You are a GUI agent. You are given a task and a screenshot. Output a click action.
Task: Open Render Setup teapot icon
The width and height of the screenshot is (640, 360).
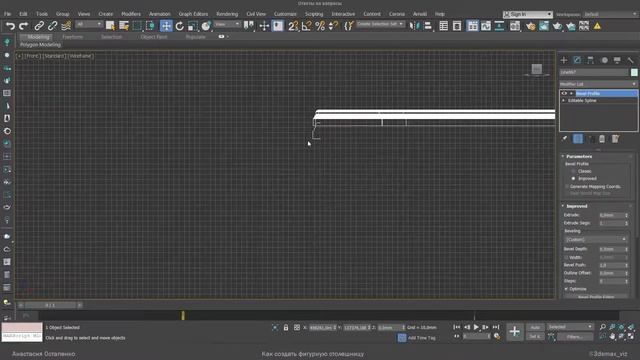click(530, 26)
